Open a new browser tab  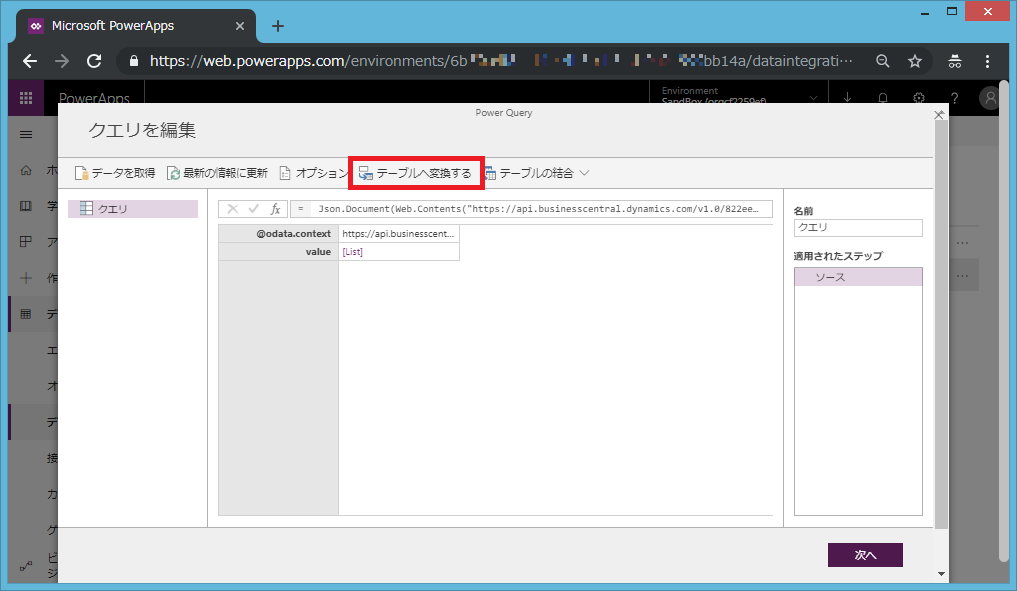(x=278, y=26)
